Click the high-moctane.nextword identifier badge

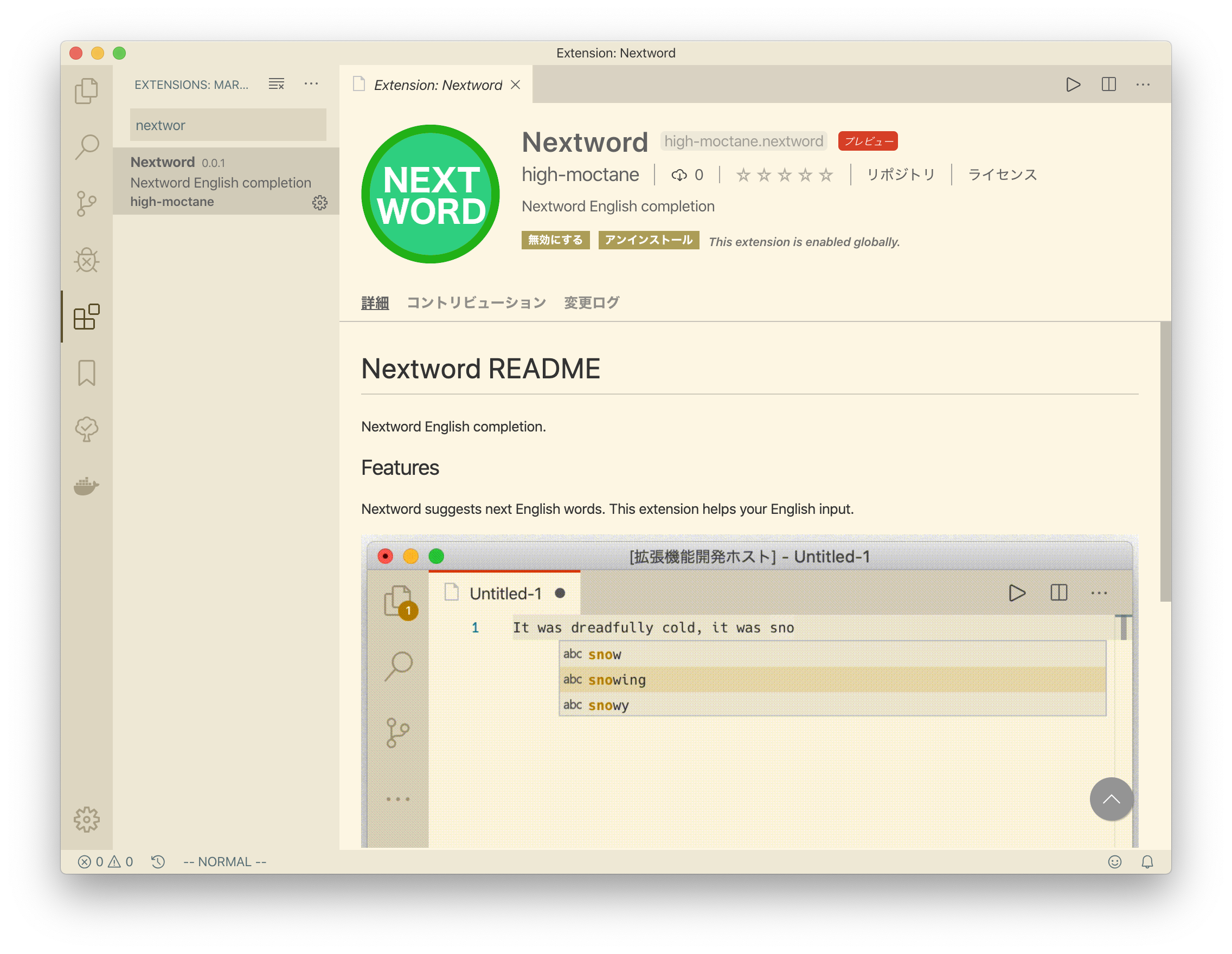pyautogui.click(x=743, y=141)
